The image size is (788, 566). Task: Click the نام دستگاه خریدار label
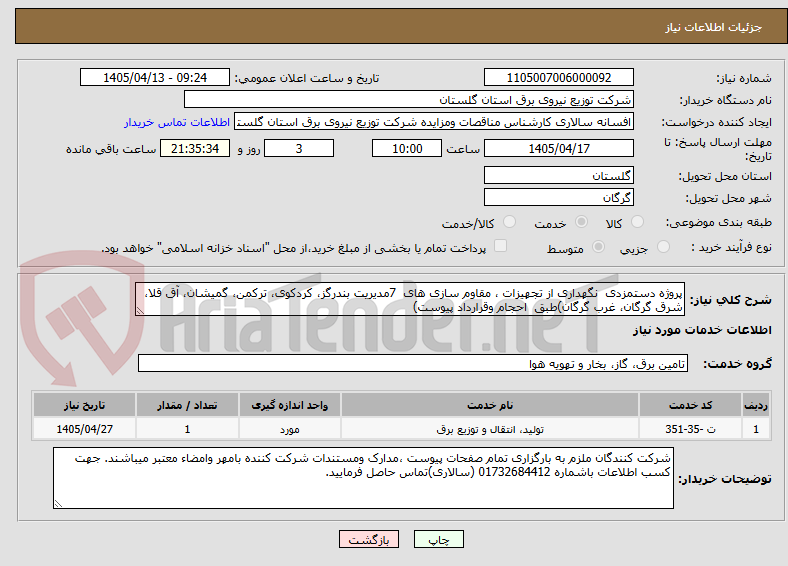(x=726, y=100)
